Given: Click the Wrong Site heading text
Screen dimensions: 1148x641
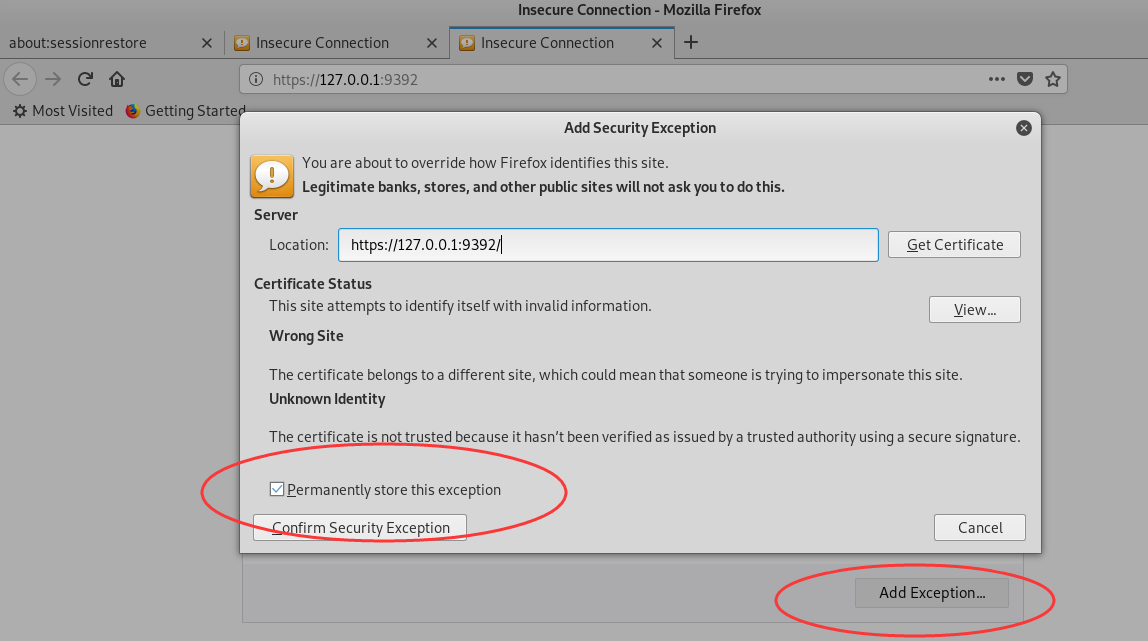Looking at the screenshot, I should coord(306,336).
